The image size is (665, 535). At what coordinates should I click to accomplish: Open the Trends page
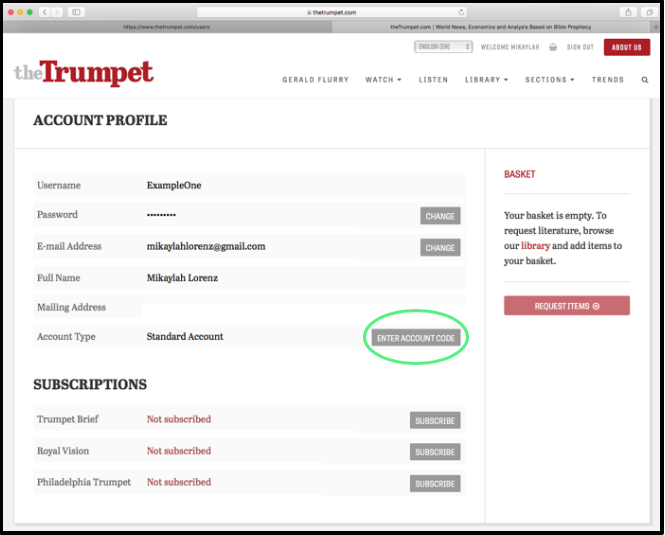click(608, 80)
